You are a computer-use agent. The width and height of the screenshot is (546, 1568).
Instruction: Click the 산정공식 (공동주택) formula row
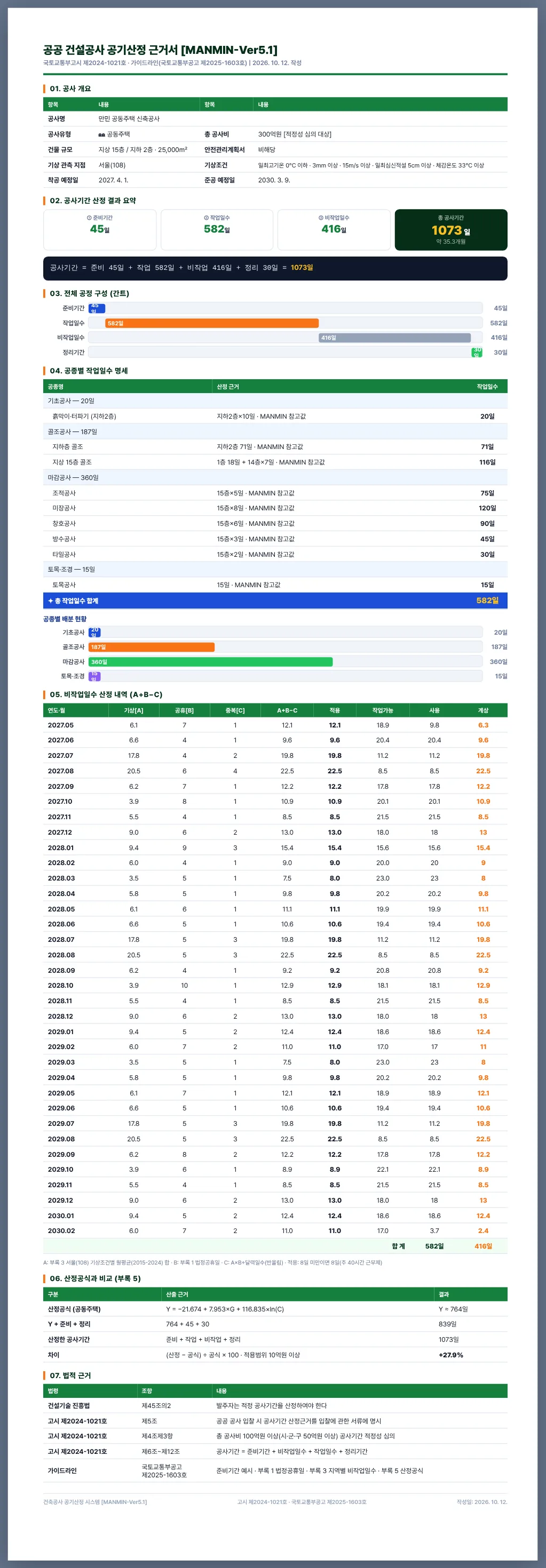point(275,1309)
